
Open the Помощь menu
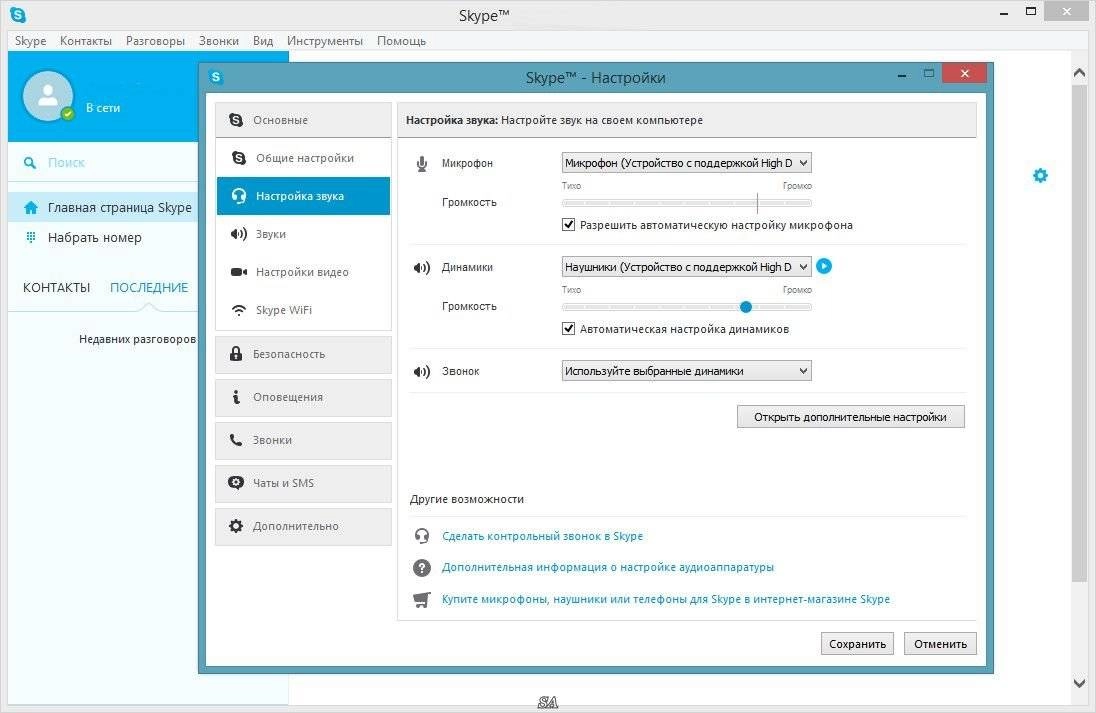click(x=401, y=41)
